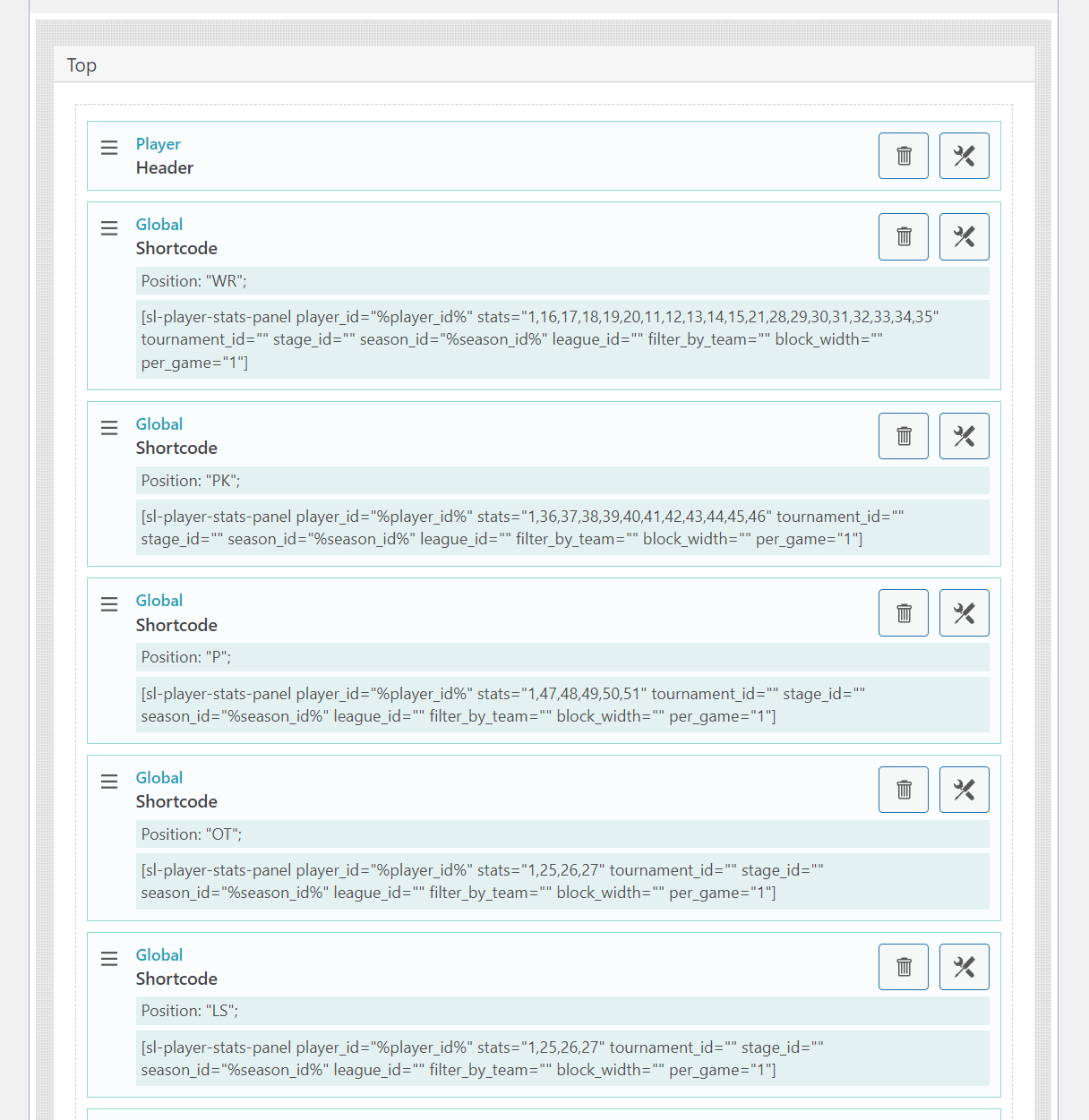The height and width of the screenshot is (1120, 1089).
Task: Delete the WR position shortcode block
Action: [x=904, y=236]
